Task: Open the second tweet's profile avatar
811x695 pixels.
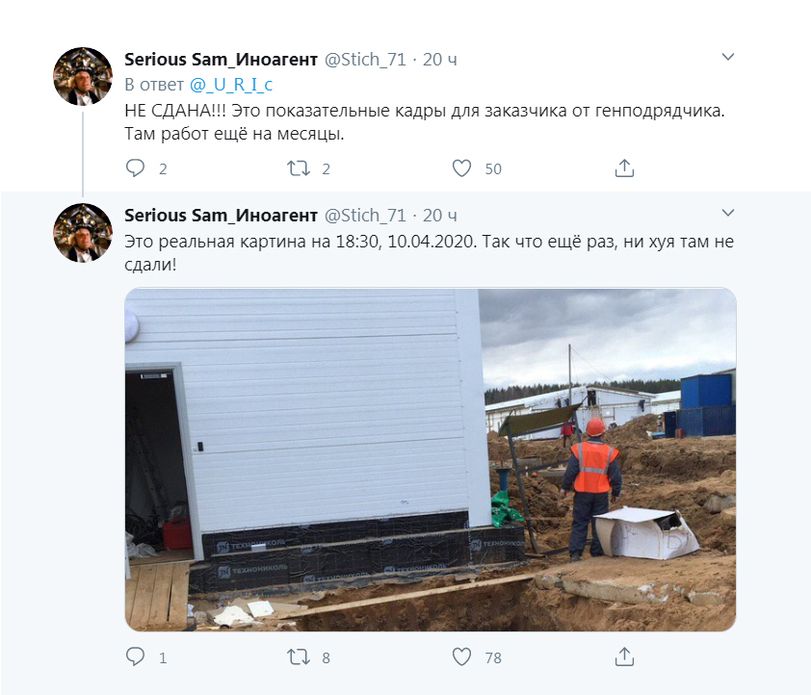Action: pyautogui.click(x=83, y=233)
